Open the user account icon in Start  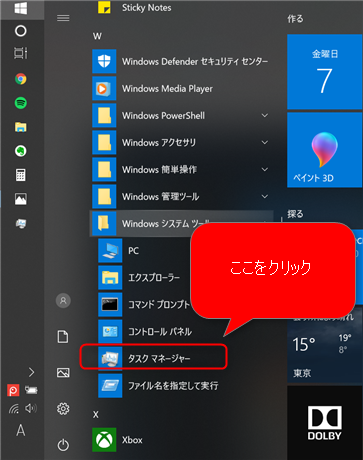[x=63, y=301]
